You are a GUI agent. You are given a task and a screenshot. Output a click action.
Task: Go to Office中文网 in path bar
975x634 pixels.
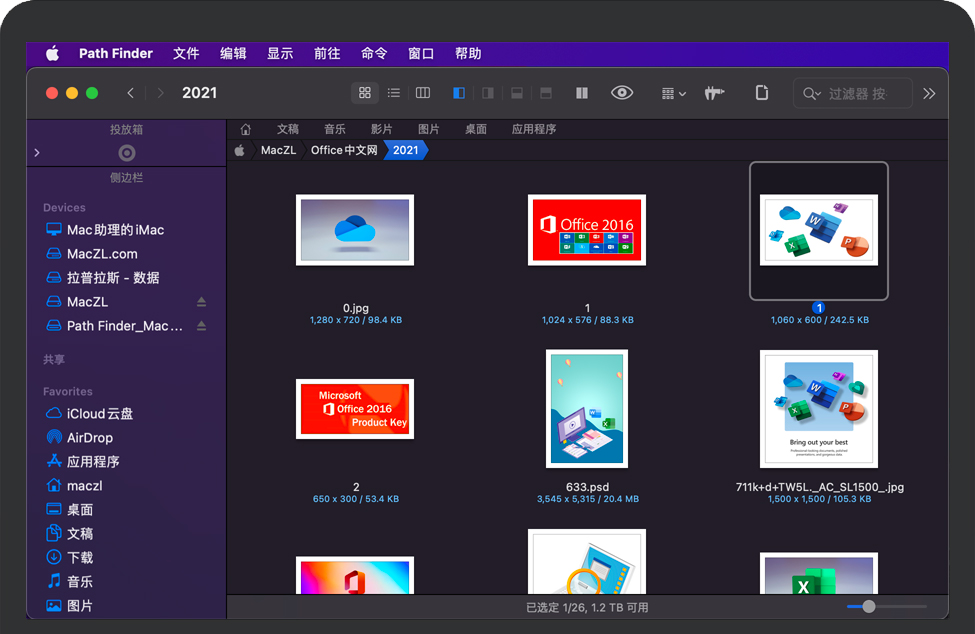[344, 150]
